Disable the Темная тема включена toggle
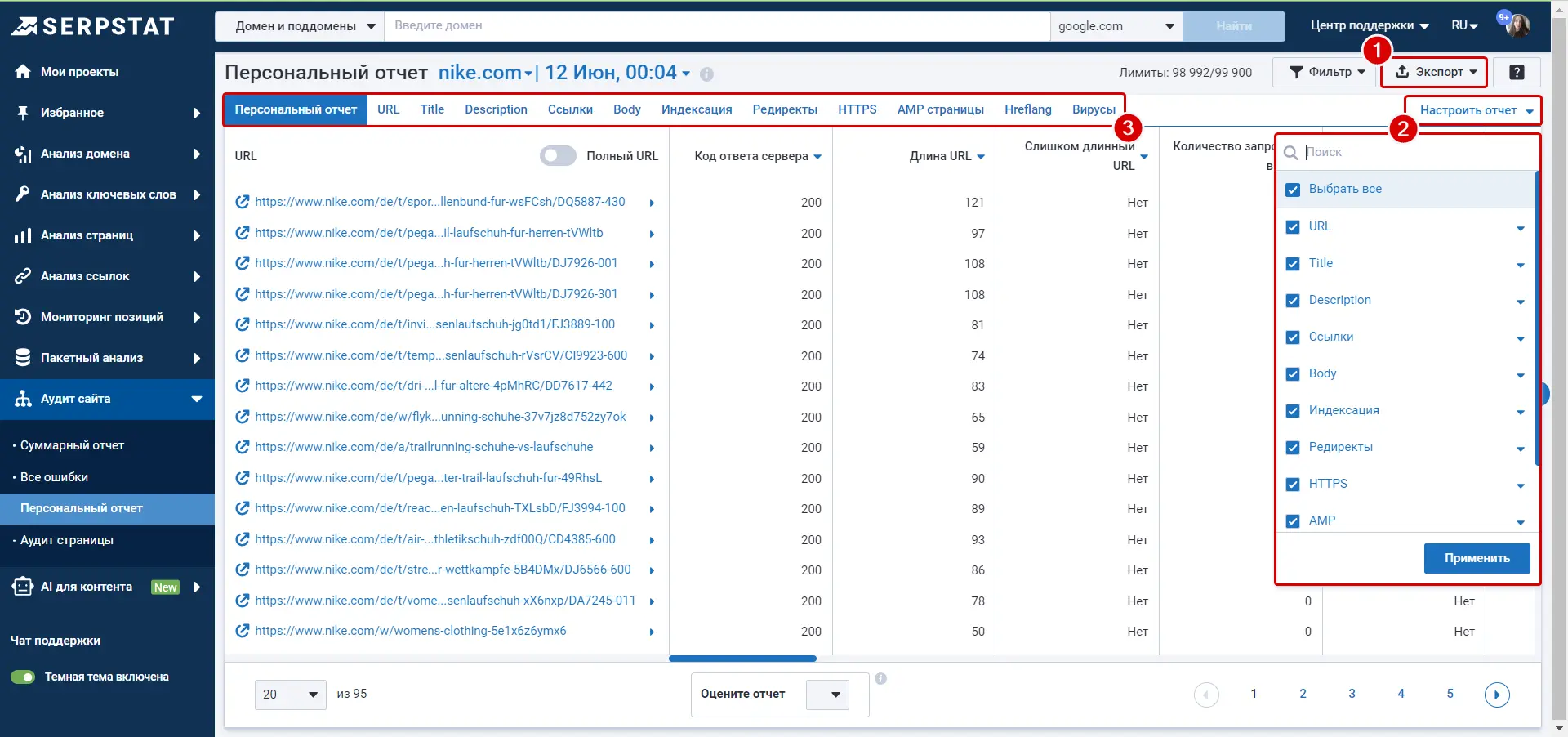1568x737 pixels. coord(23,677)
